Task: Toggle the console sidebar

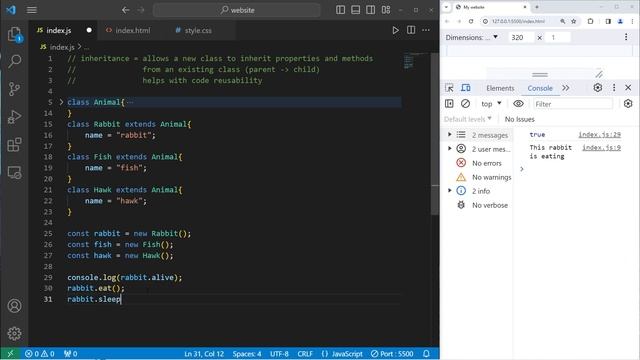Action: 449,104
